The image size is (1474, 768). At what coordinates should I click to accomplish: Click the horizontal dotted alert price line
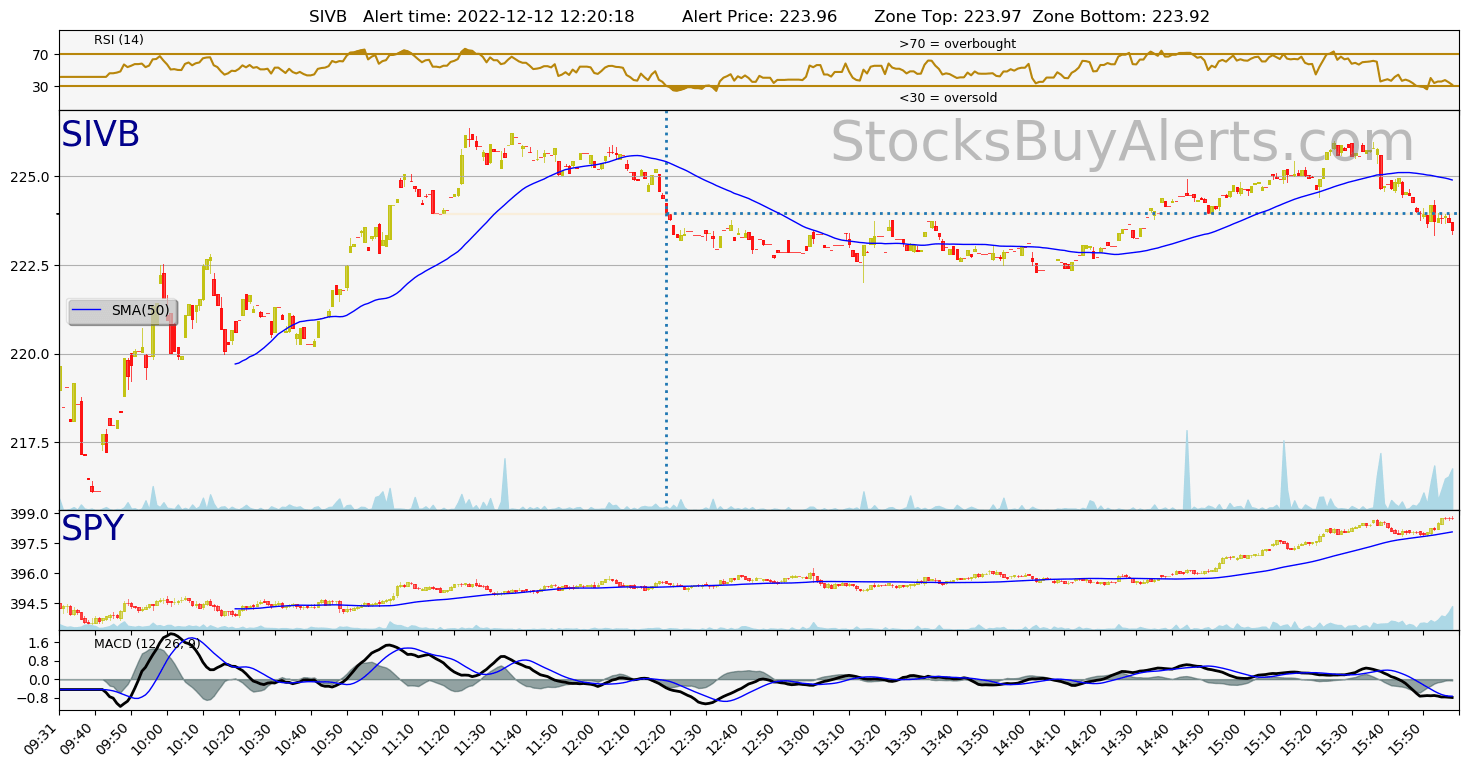1062,213
